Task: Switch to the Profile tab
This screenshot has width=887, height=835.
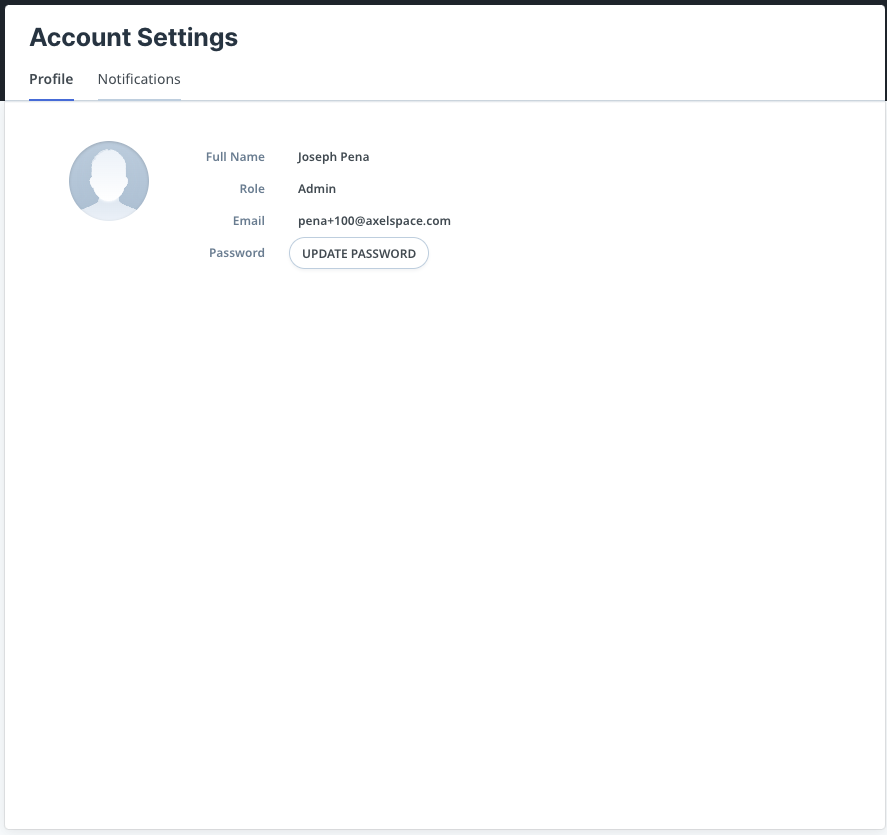Action: tap(51, 79)
